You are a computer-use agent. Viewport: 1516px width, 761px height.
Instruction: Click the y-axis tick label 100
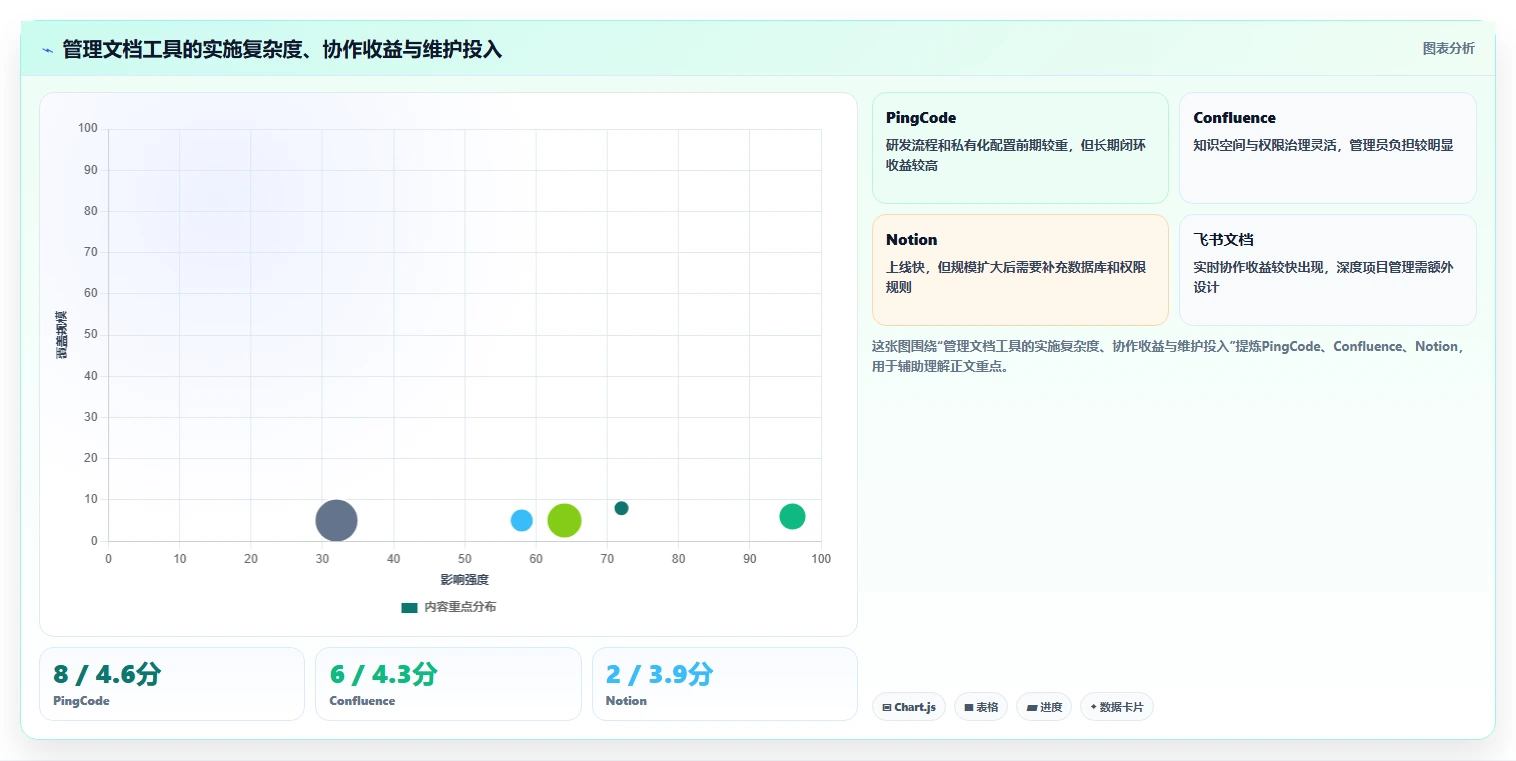88,128
